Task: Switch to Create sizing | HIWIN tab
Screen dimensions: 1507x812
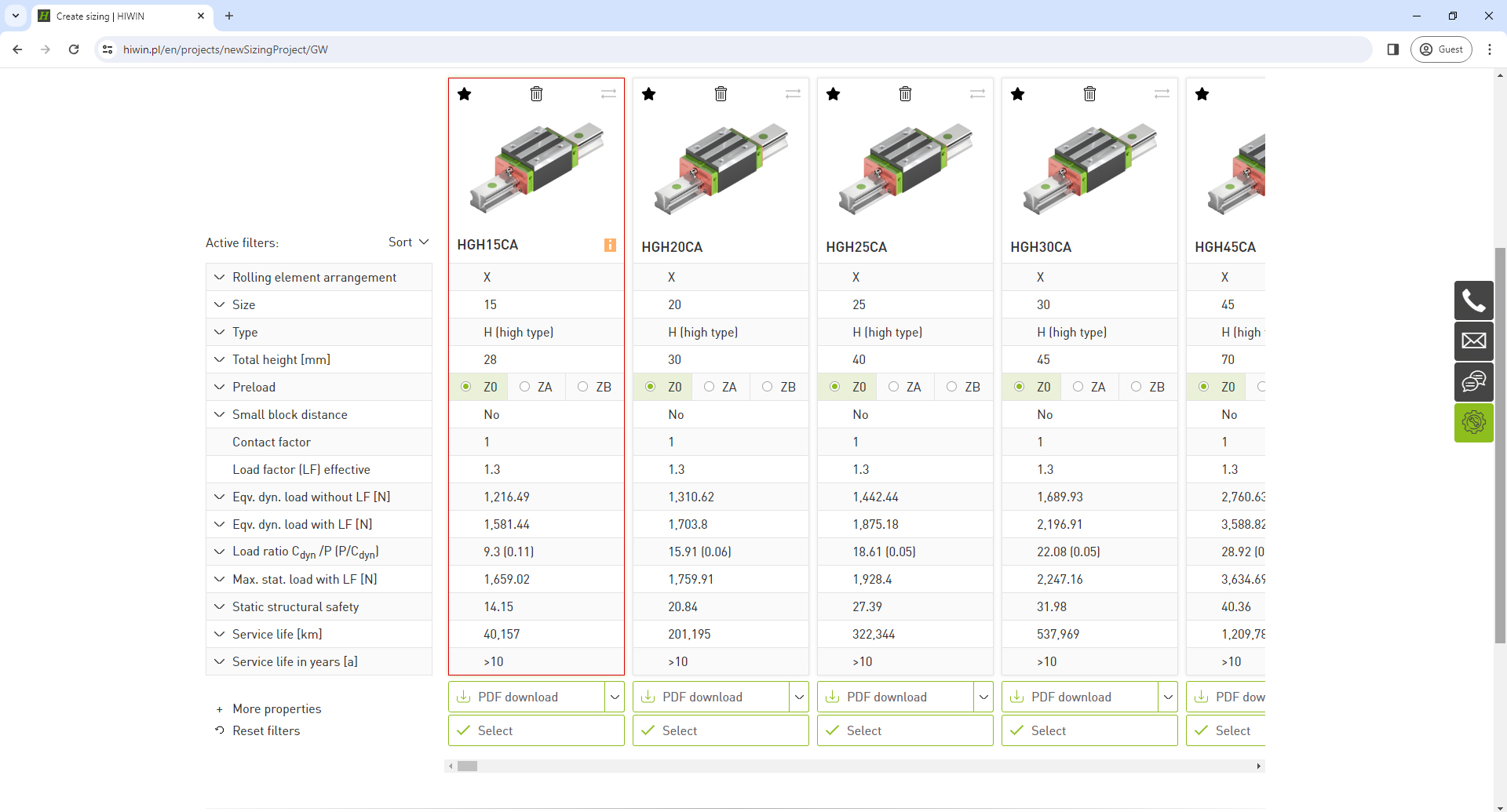Action: [122, 16]
